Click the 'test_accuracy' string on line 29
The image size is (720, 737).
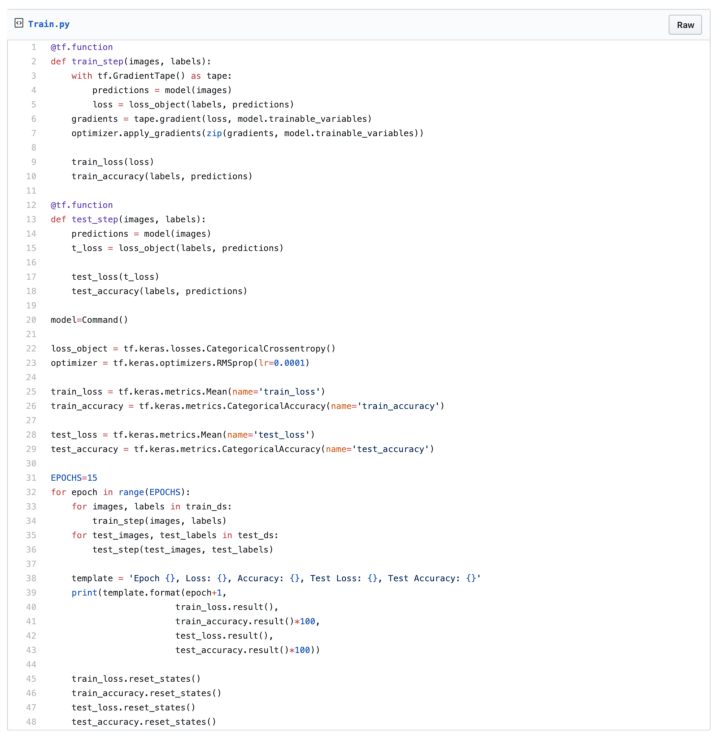tap(391, 449)
